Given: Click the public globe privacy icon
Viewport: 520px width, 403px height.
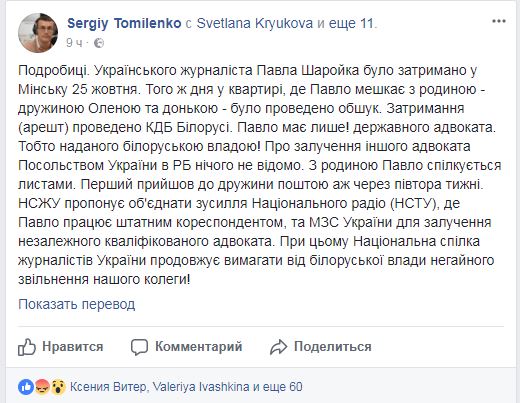Looking at the screenshot, I should click(x=99, y=43).
